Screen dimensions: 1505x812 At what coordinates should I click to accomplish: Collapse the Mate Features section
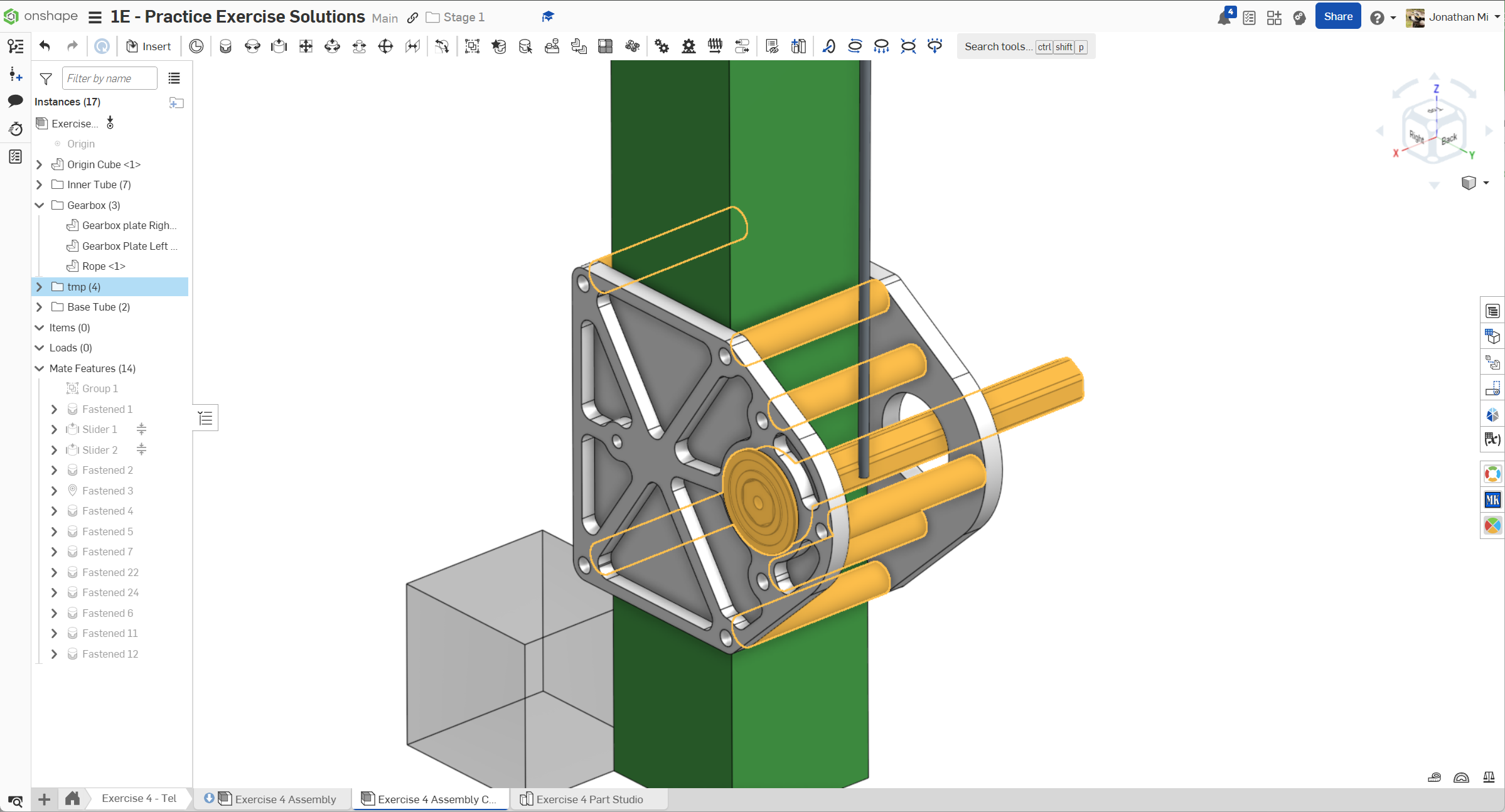40,368
